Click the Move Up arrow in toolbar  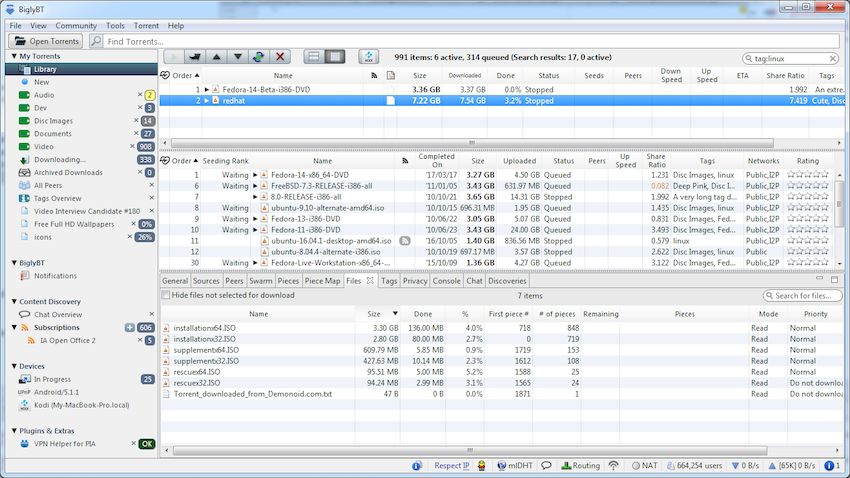click(219, 58)
